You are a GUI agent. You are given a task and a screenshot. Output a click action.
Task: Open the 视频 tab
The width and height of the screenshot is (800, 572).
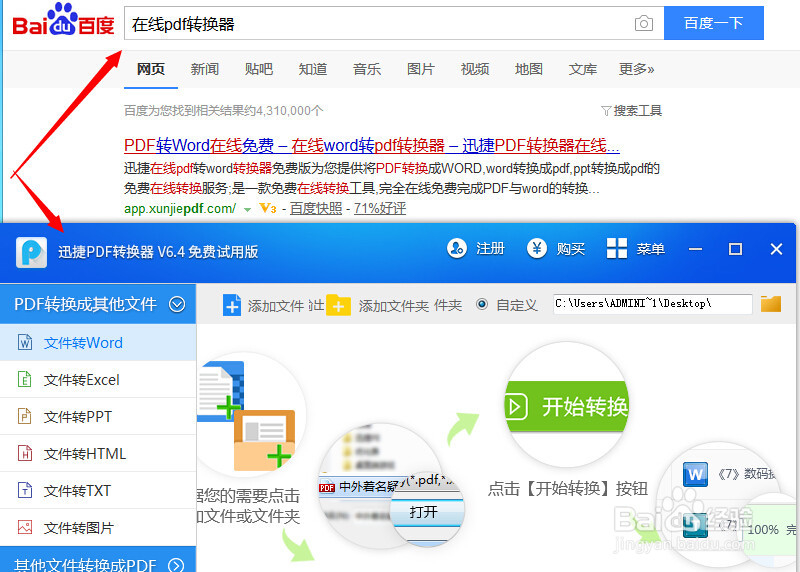pos(475,69)
